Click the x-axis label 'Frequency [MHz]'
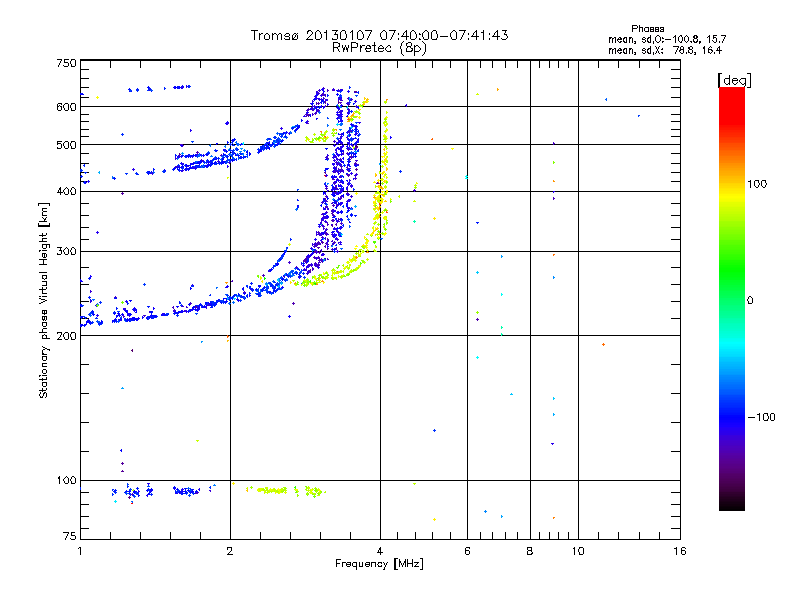Image resolution: width=800 pixels, height=600 pixels. click(x=379, y=564)
